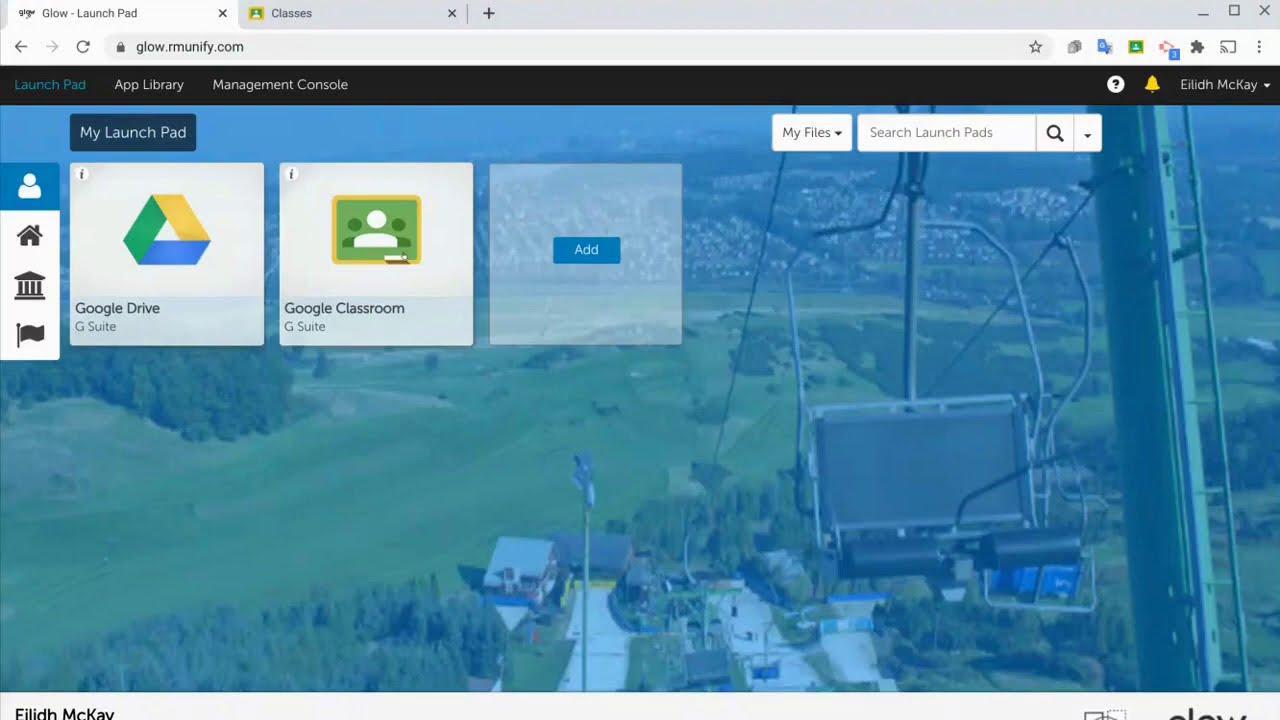Click the grey extension icon beside bookmark star
The image size is (1280, 720).
coord(1074,47)
